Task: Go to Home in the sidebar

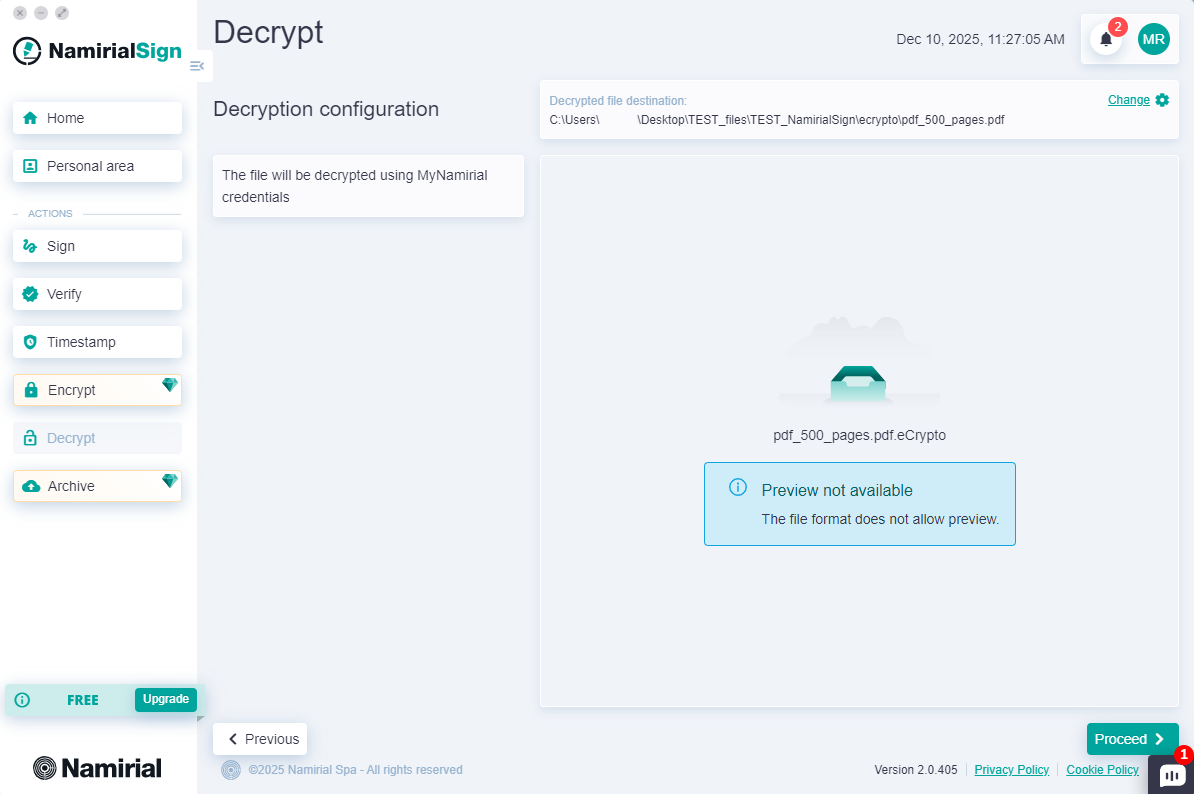Action: [97, 118]
